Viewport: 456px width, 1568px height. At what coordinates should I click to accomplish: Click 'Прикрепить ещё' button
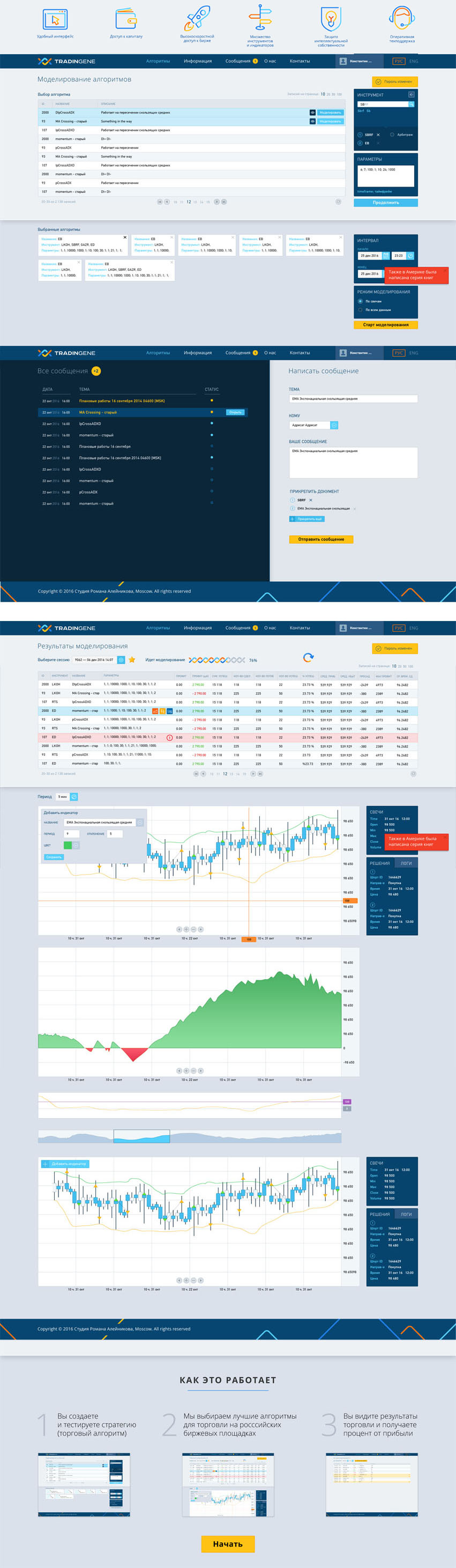coord(307,519)
